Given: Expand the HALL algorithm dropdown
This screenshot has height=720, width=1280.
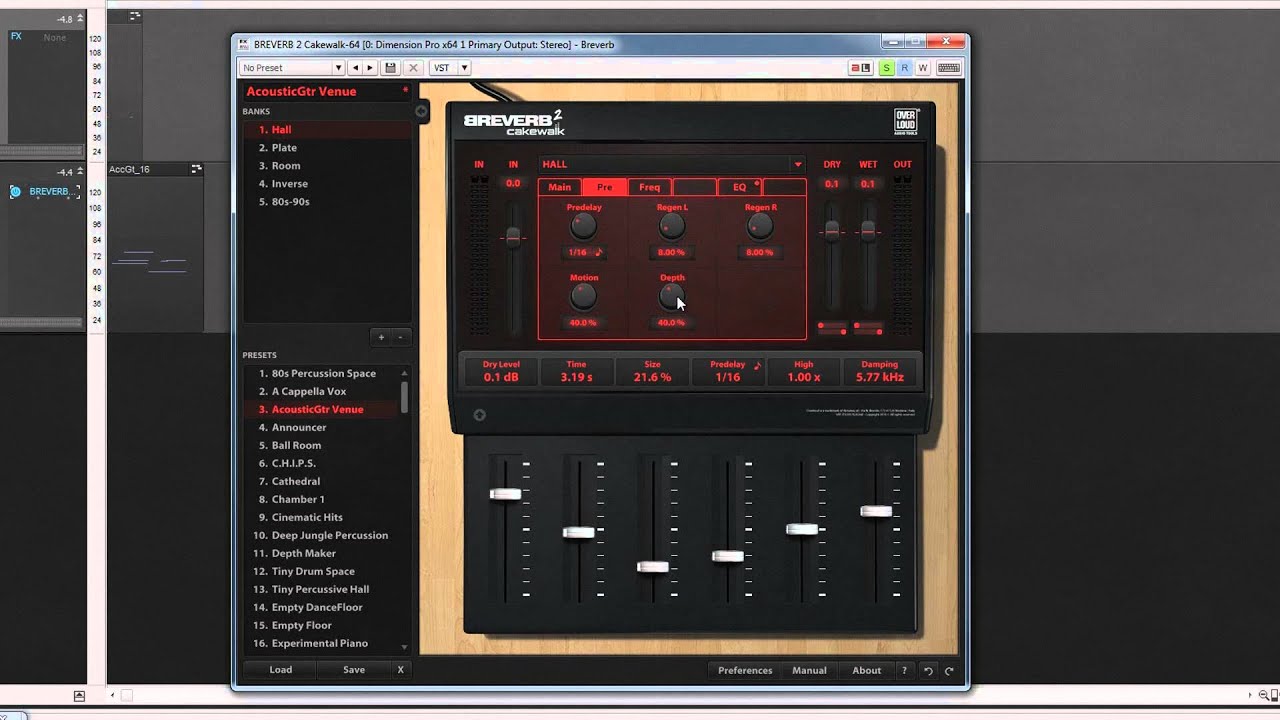Looking at the screenshot, I should click(x=797, y=164).
